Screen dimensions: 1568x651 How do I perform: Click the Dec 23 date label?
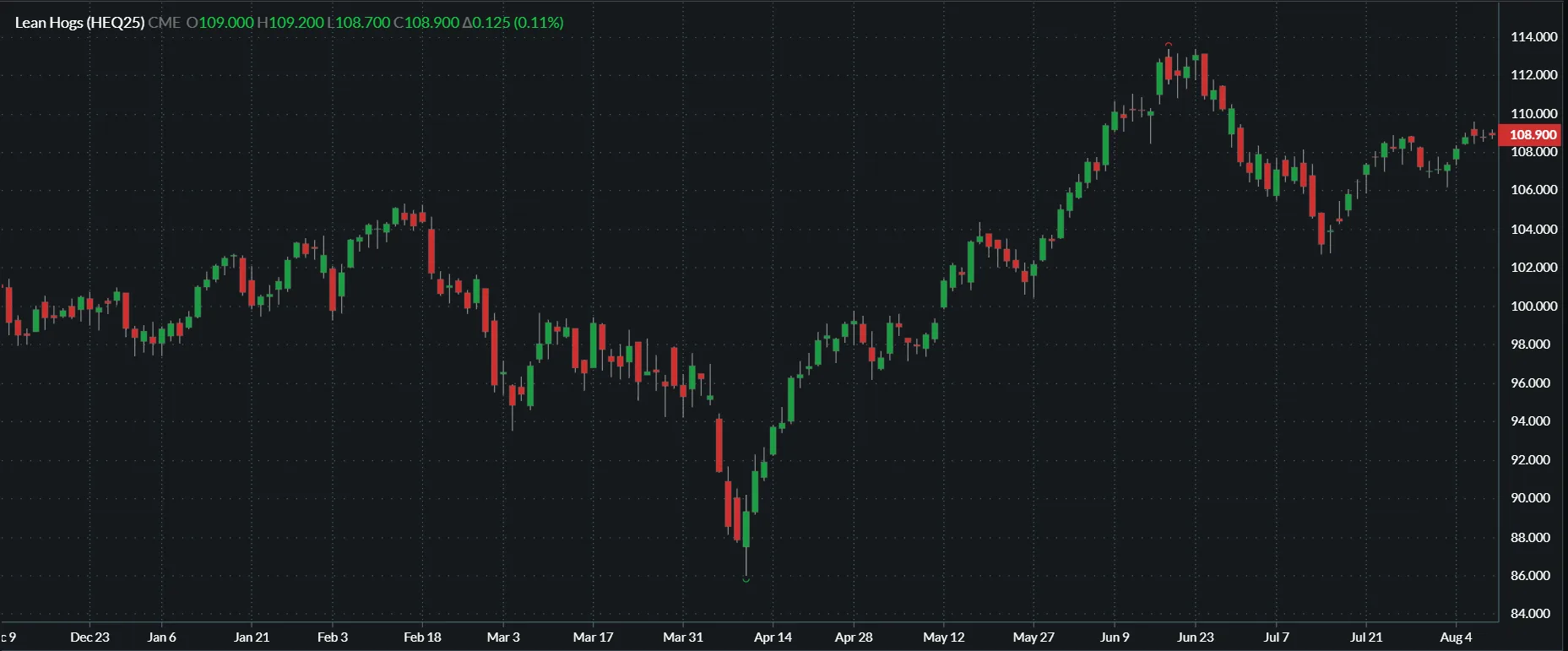pos(90,637)
